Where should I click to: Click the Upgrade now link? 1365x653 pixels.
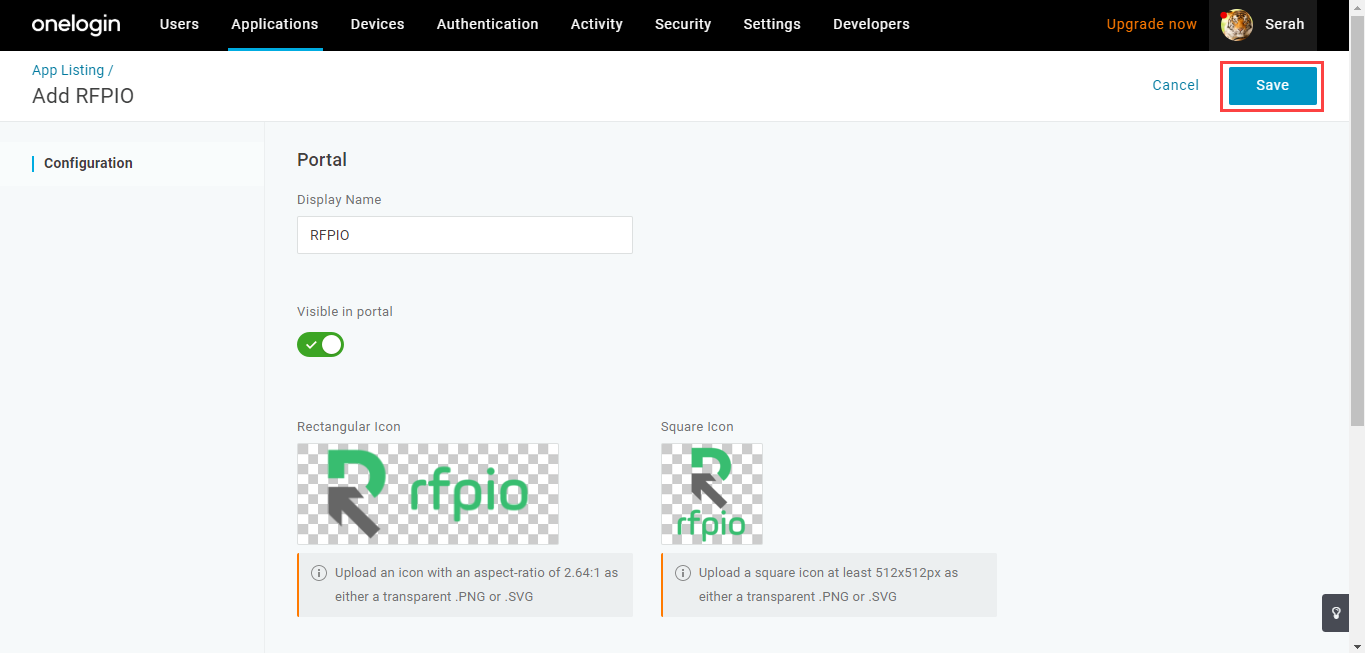pos(1152,24)
